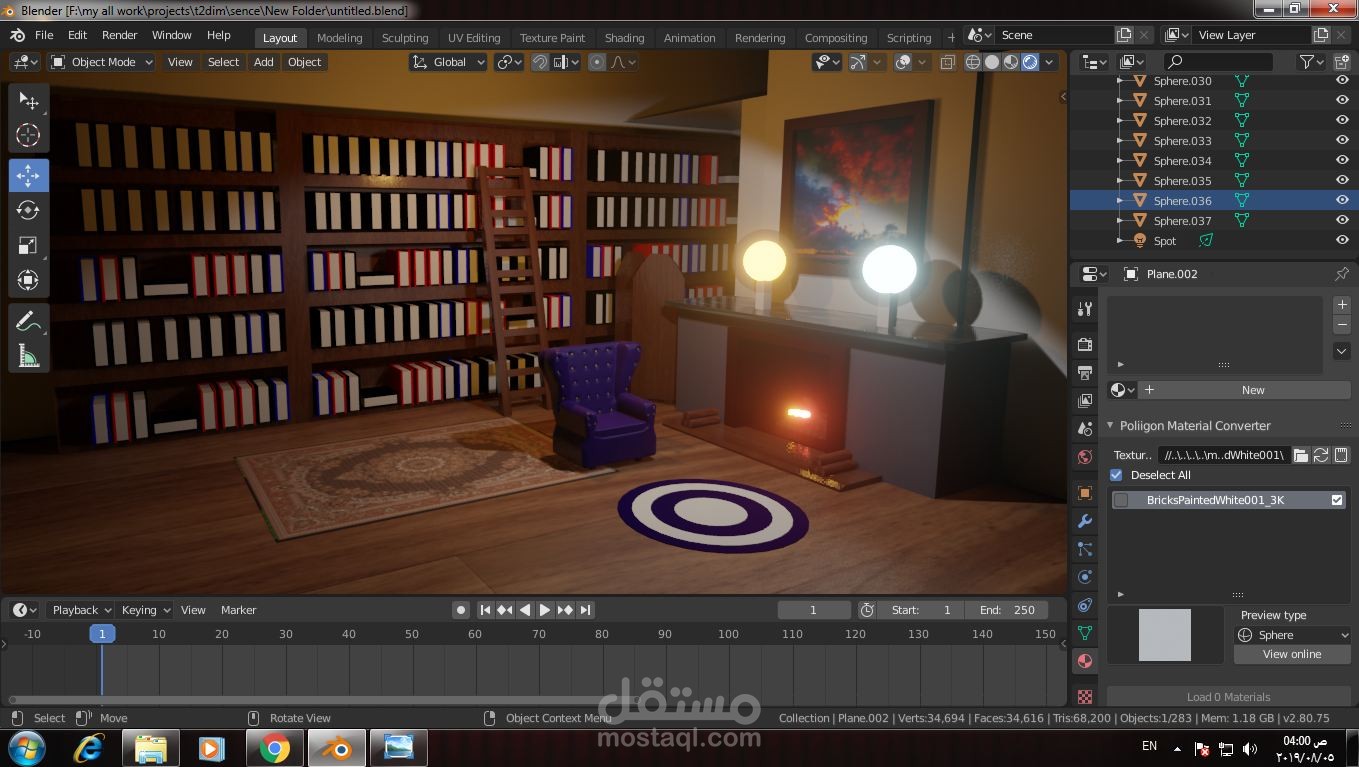Click the texture folder browse icon
Screen dimensions: 1359x767
pyautogui.click(x=1300, y=455)
